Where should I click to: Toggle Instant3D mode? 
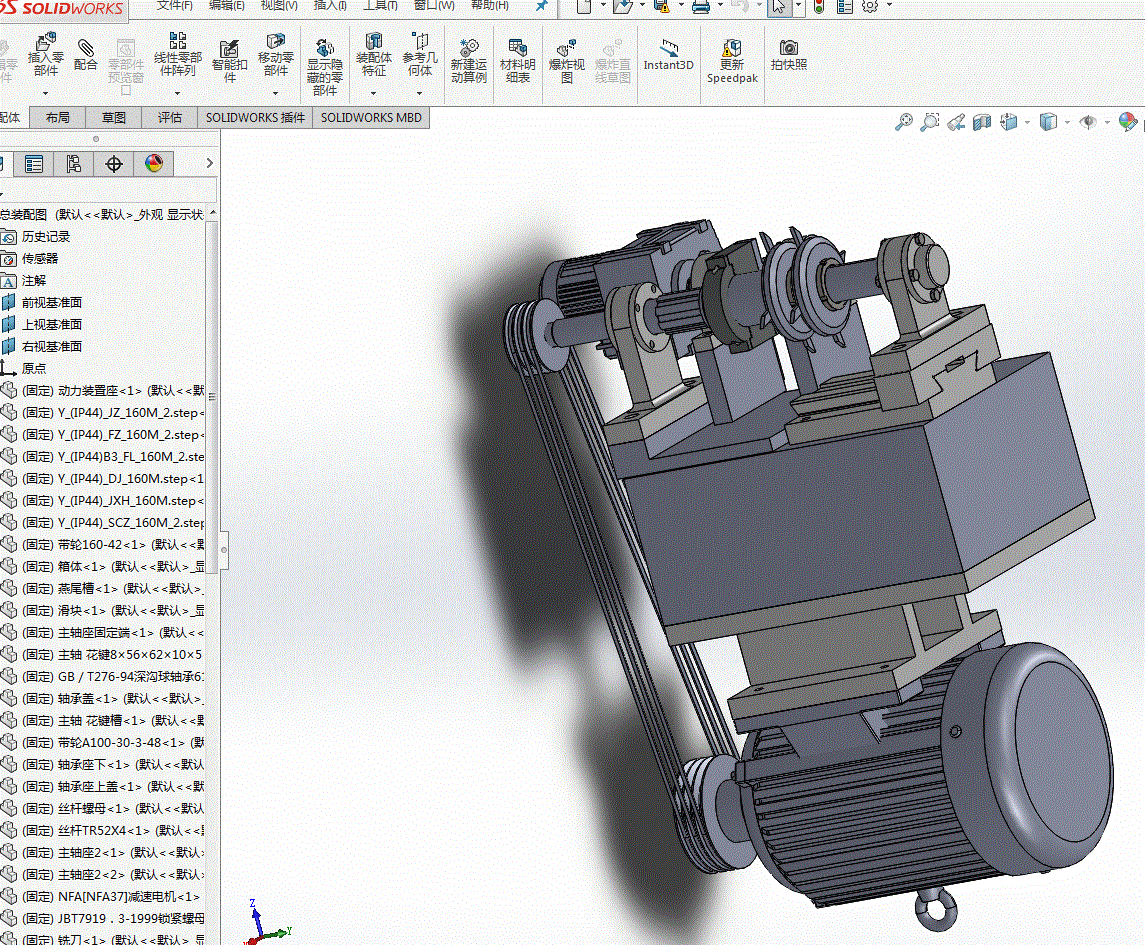(668, 49)
